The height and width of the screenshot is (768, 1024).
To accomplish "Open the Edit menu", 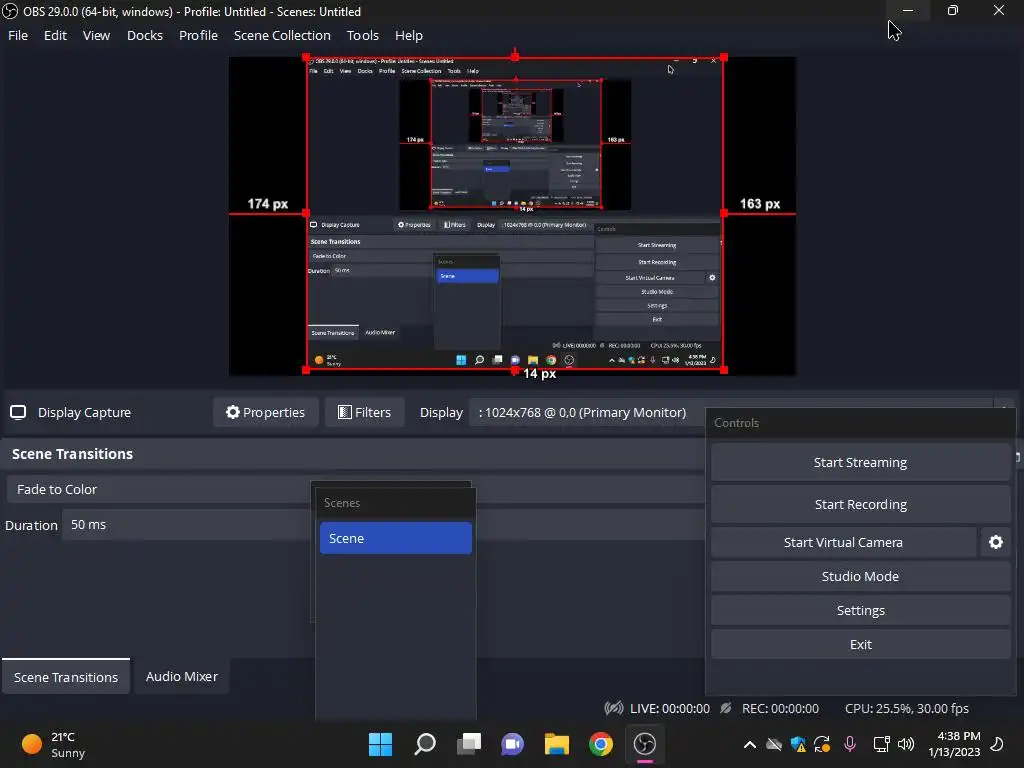I will [x=55, y=35].
